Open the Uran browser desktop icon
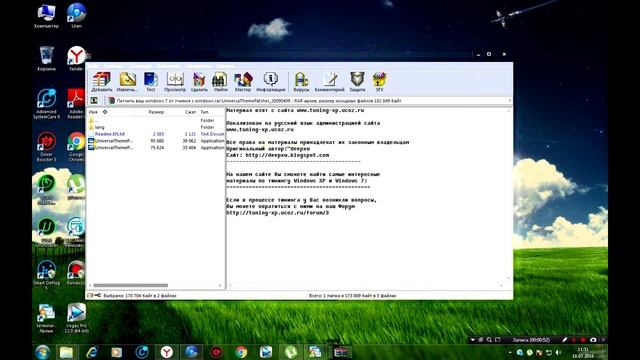 [76, 16]
